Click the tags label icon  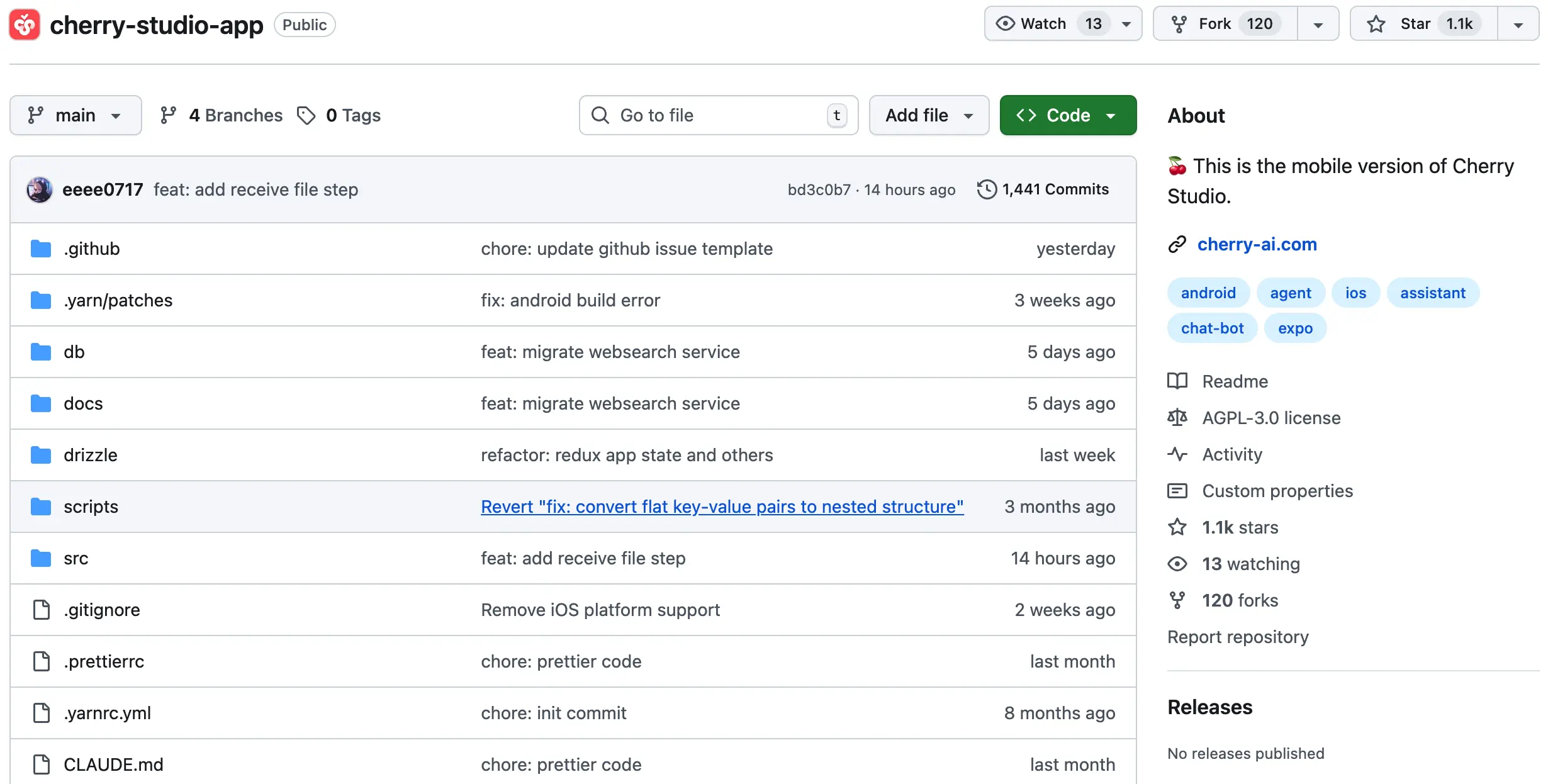pyautogui.click(x=306, y=115)
